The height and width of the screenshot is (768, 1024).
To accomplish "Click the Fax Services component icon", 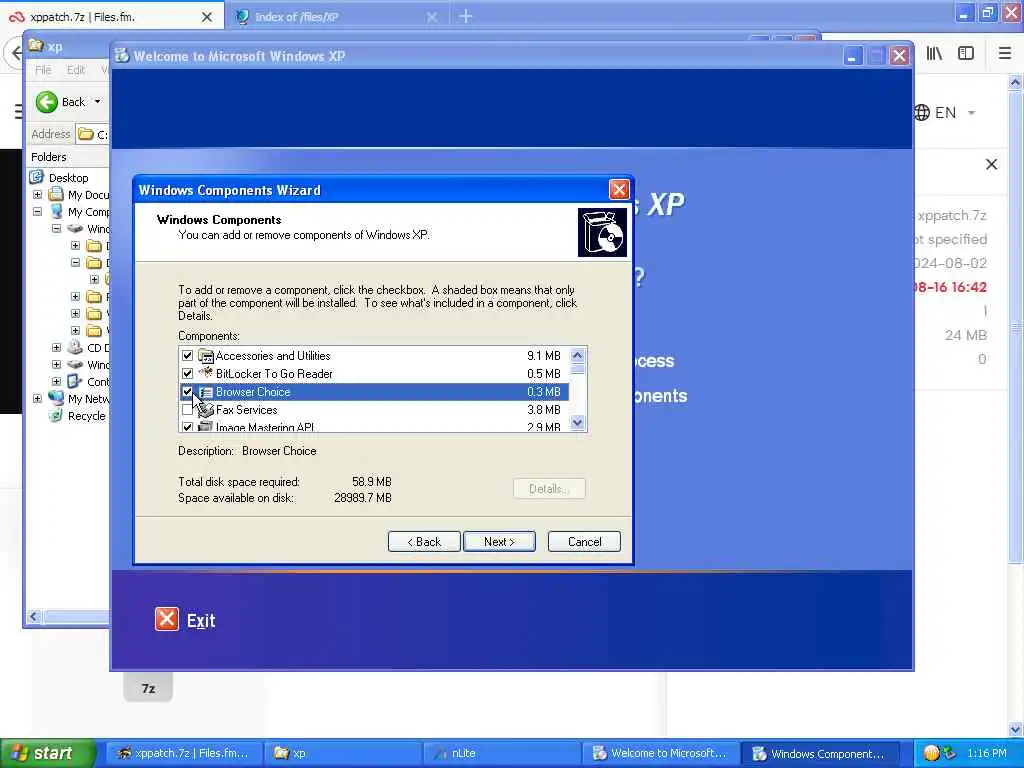I will (x=206, y=410).
